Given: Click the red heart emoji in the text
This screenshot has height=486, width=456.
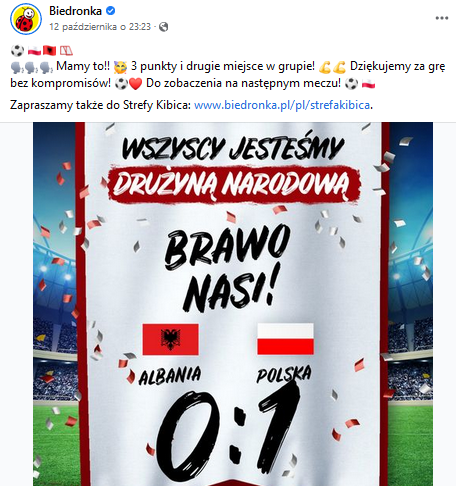Looking at the screenshot, I should 135,83.
